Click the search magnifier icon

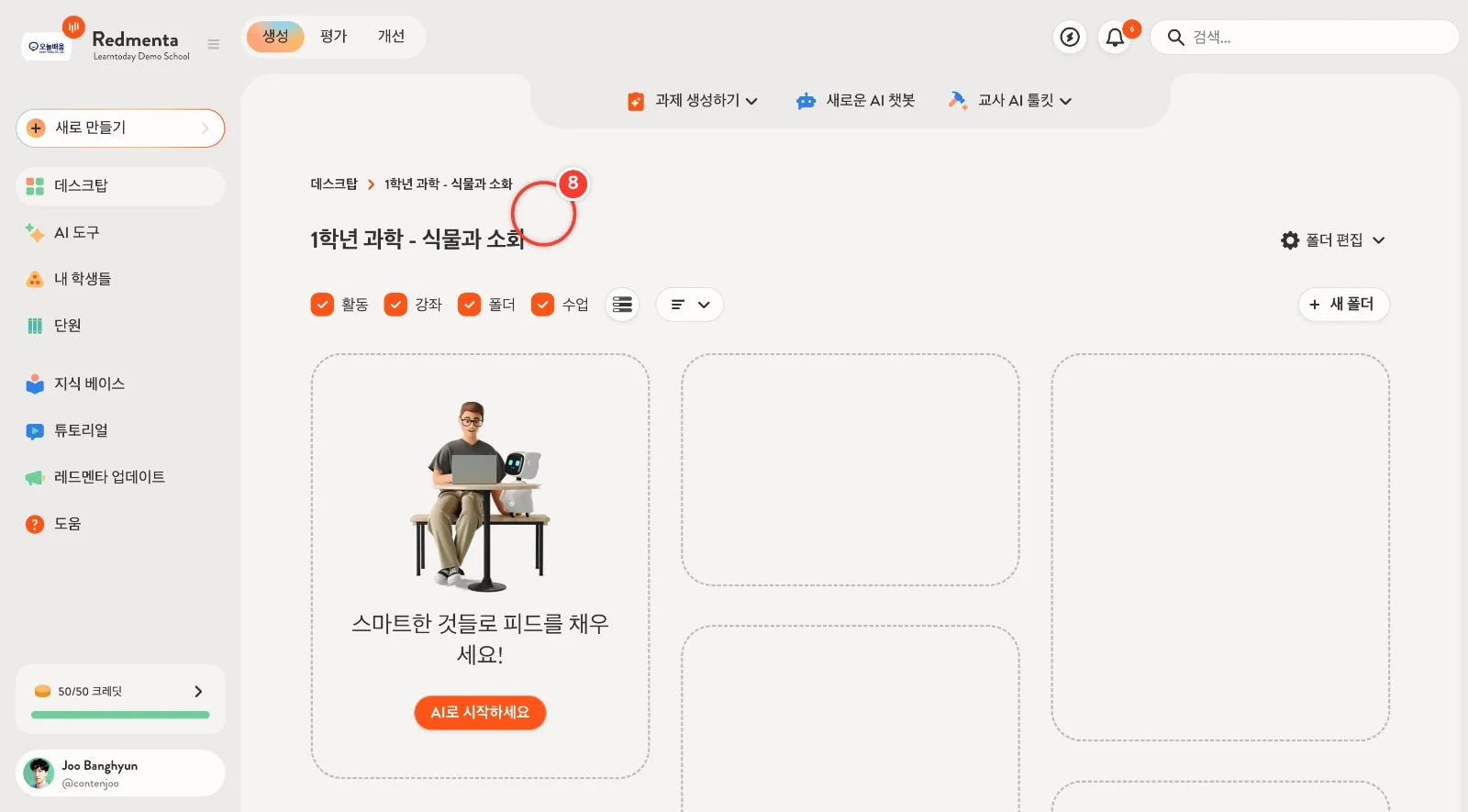(x=1175, y=38)
